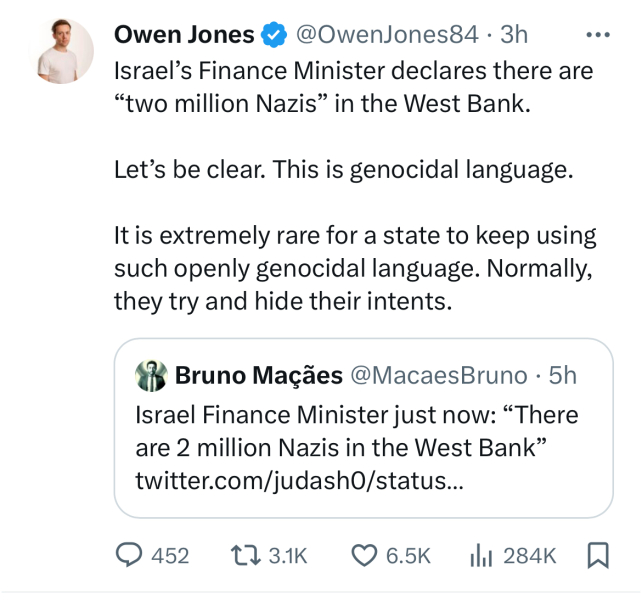Viewport: 642px width, 600px height.
Task: Open Owen Jones profile picture
Action: pyautogui.click(x=66, y=49)
